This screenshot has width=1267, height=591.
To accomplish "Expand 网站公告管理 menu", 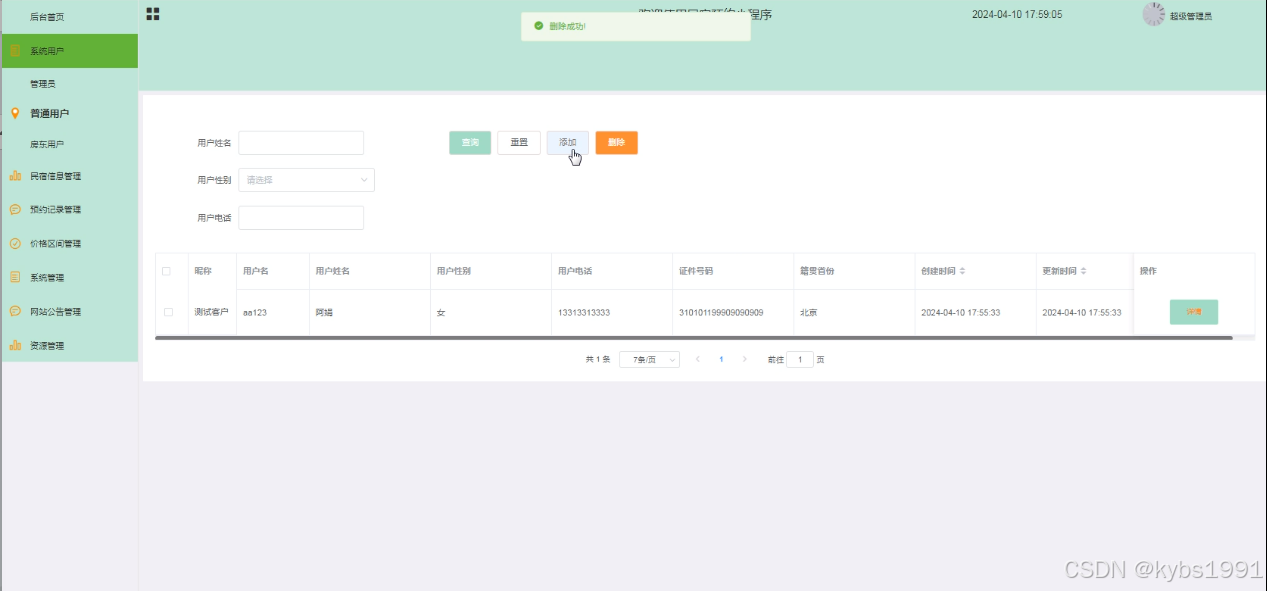I will (69, 311).
